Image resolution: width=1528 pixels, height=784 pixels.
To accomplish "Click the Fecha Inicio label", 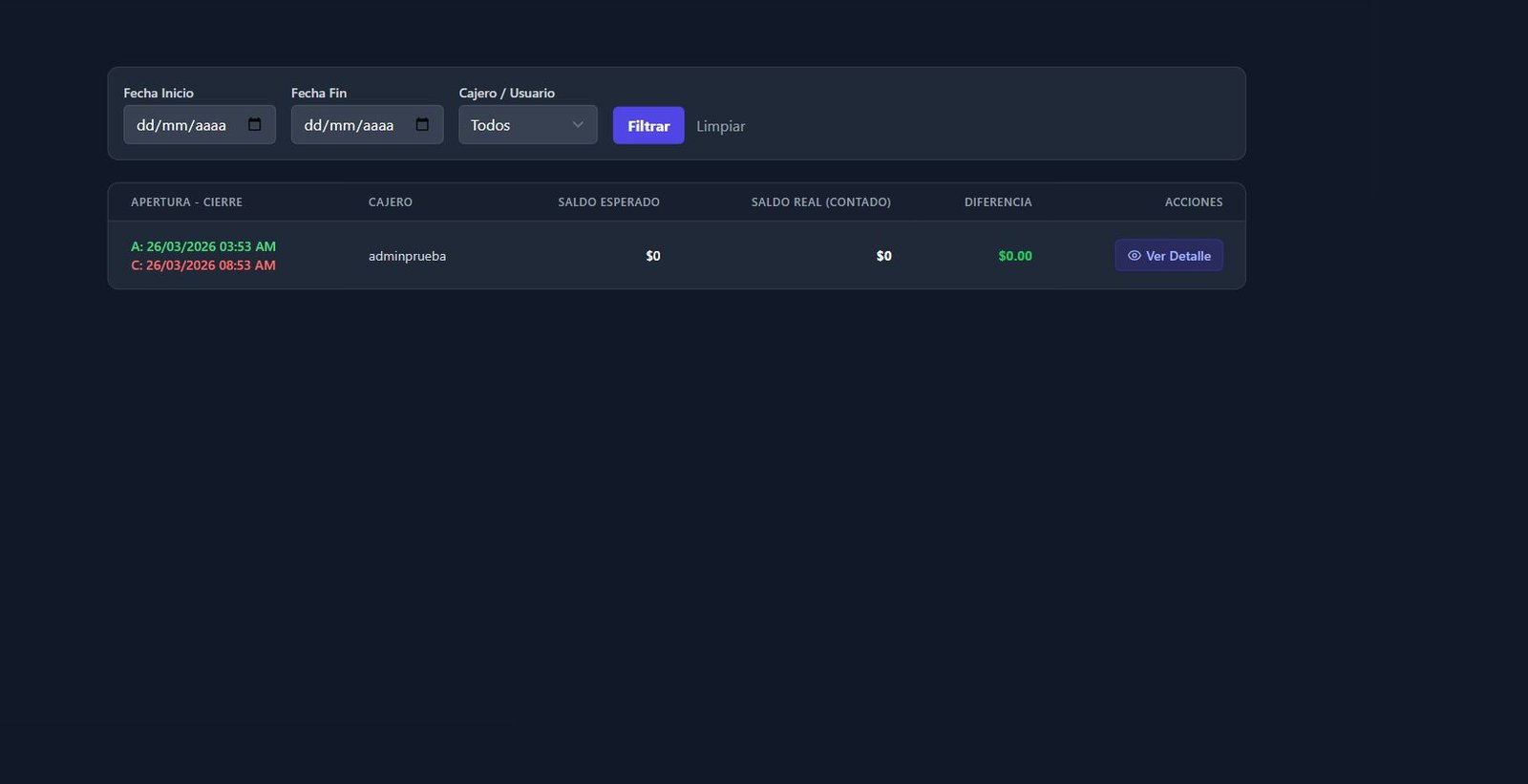I will click(x=159, y=93).
